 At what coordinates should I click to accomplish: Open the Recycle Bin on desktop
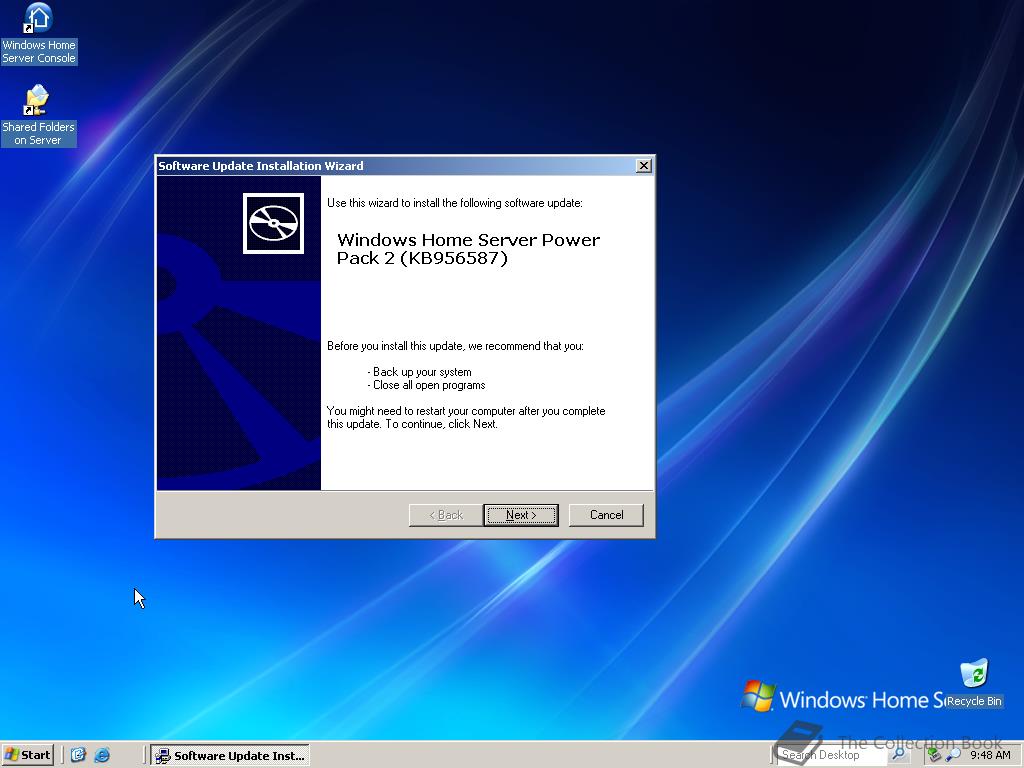coord(974,683)
